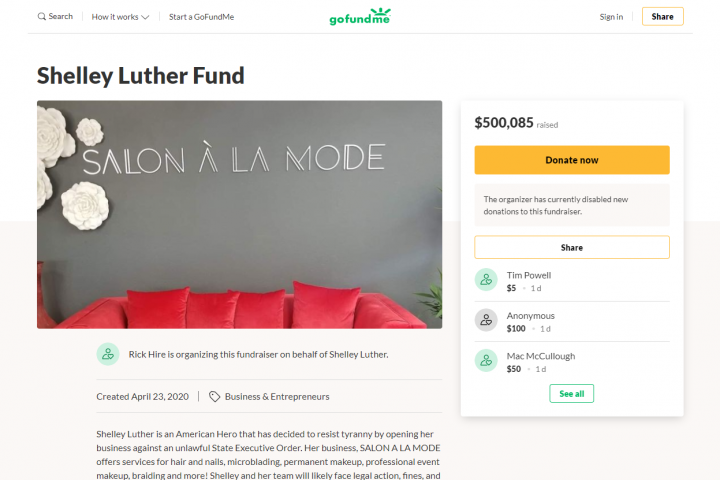Click the Salon A La Mode campaign photo
The image size is (720, 480).
(239, 215)
